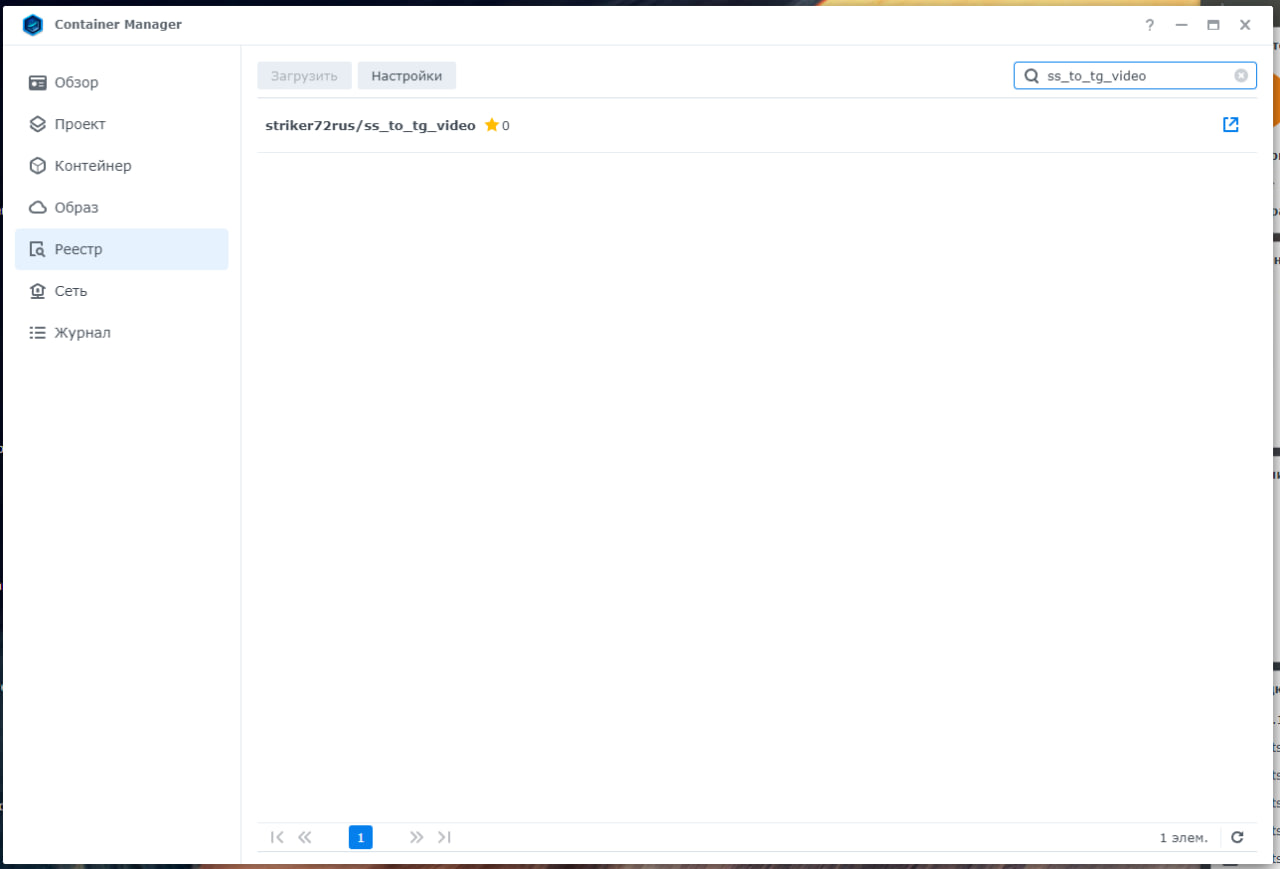Open the Настройки button
Image resolution: width=1280 pixels, height=869 pixels.
pos(407,76)
